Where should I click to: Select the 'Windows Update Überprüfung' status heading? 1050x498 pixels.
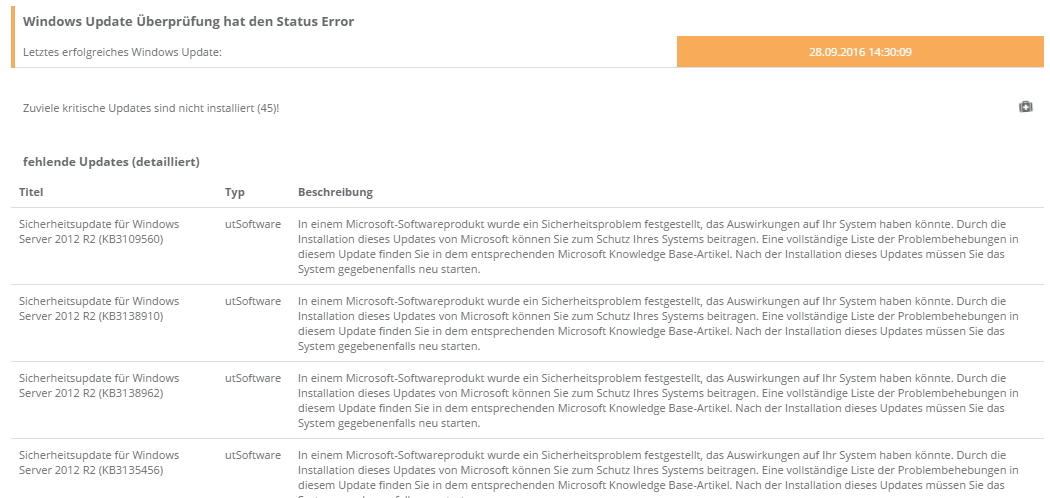click(188, 21)
